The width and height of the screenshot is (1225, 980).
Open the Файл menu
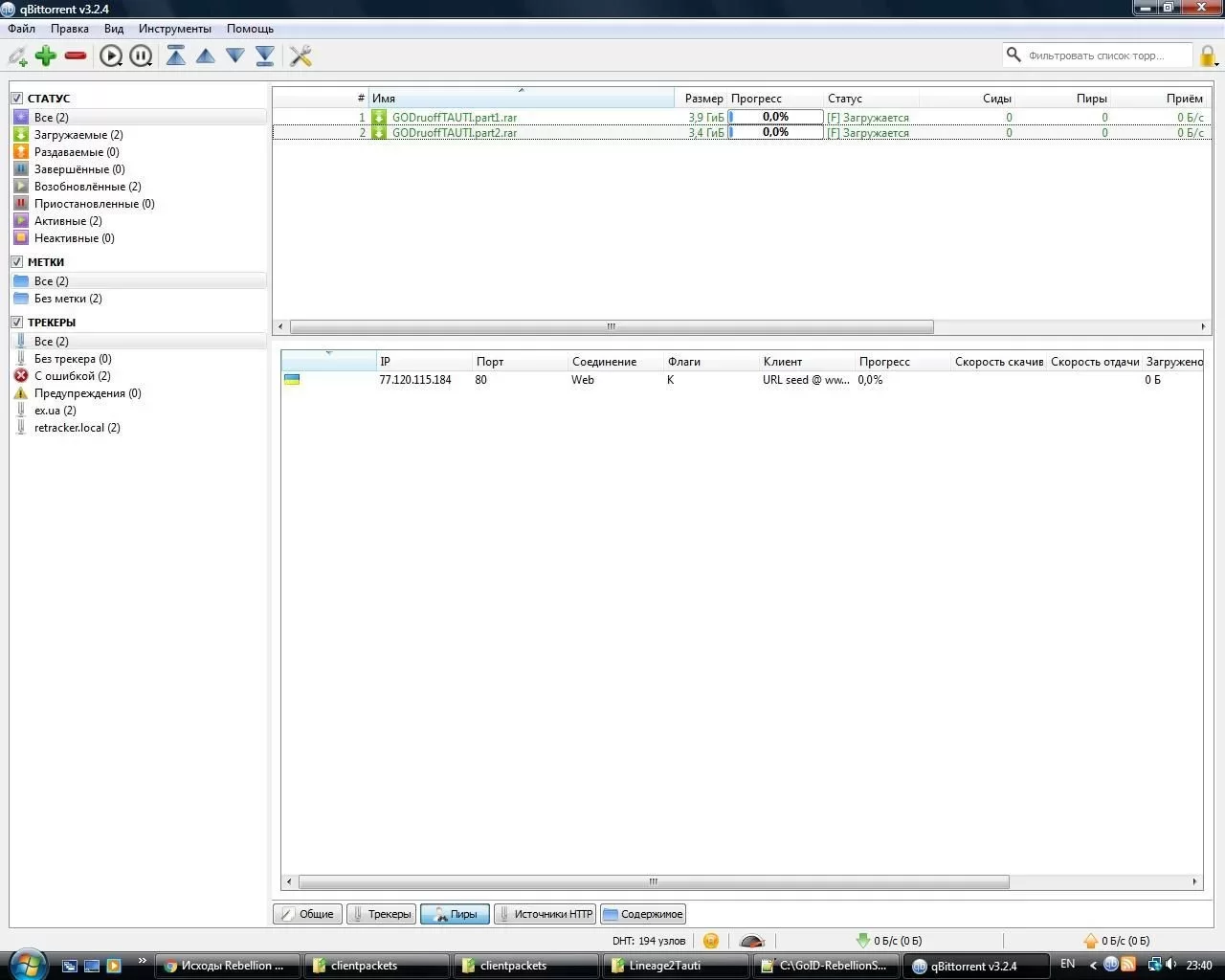(x=21, y=29)
